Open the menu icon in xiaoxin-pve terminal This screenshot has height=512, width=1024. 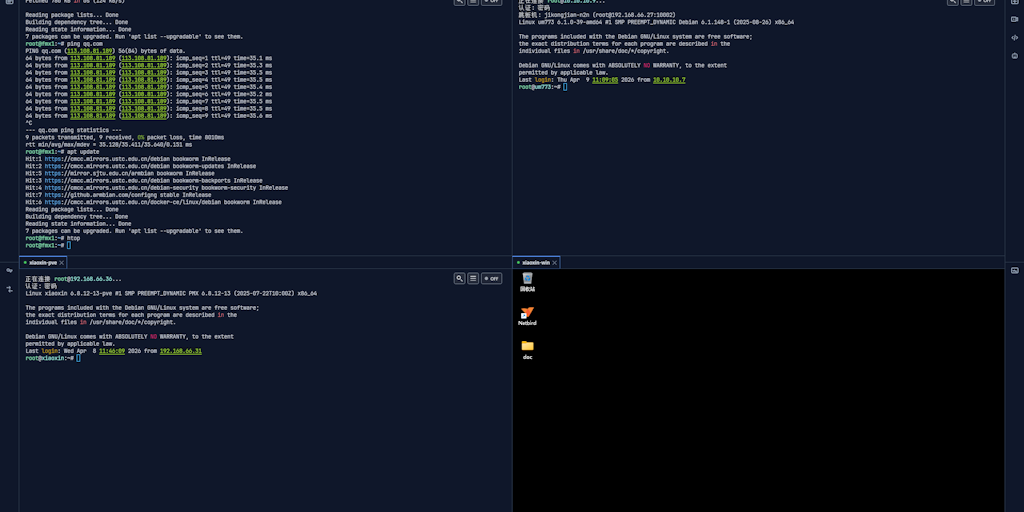473,278
